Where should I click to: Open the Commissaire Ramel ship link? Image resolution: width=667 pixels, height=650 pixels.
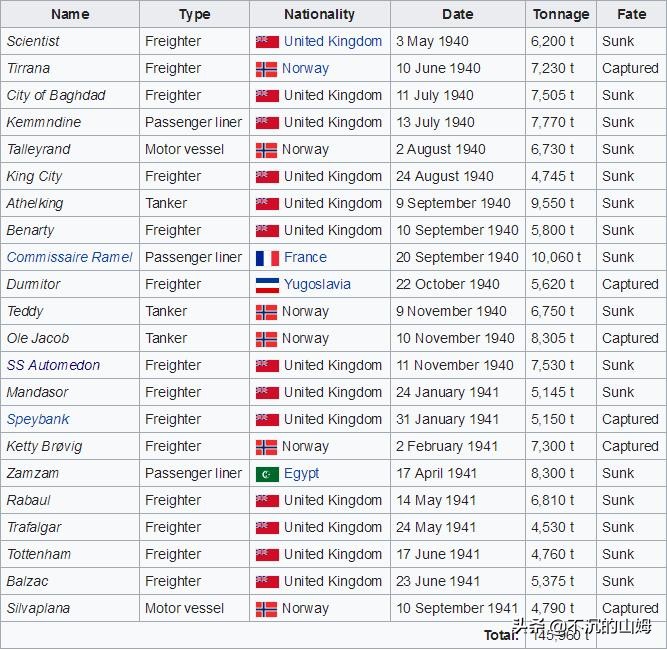(69, 257)
